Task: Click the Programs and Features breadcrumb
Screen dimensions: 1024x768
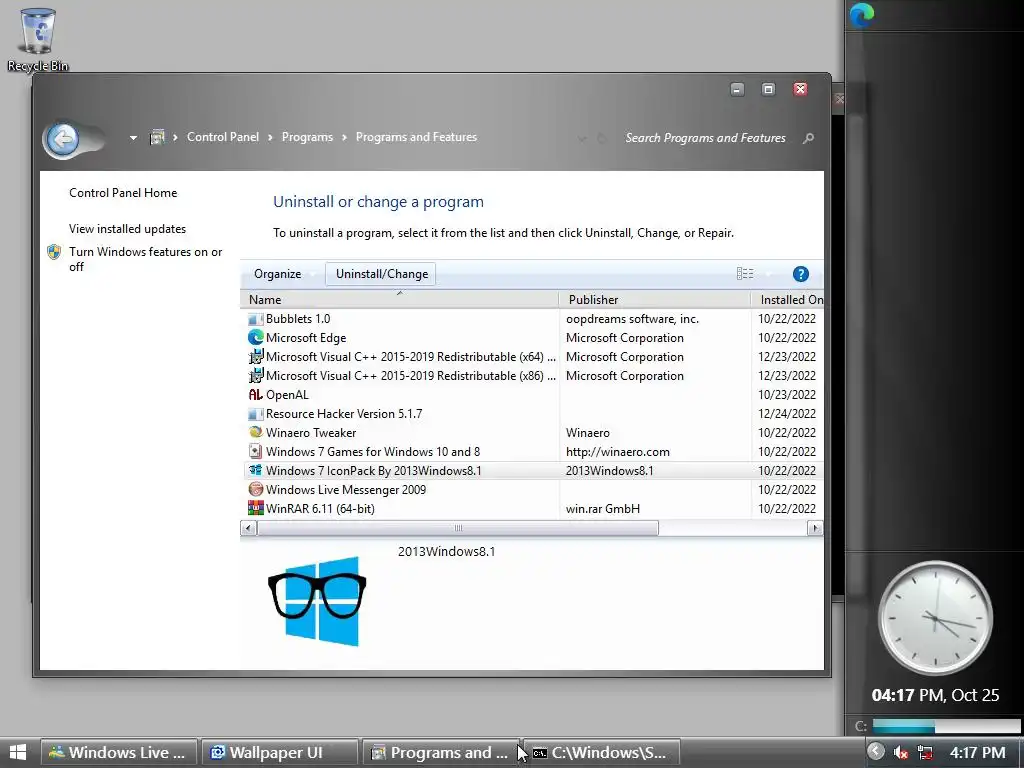Action: point(416,137)
